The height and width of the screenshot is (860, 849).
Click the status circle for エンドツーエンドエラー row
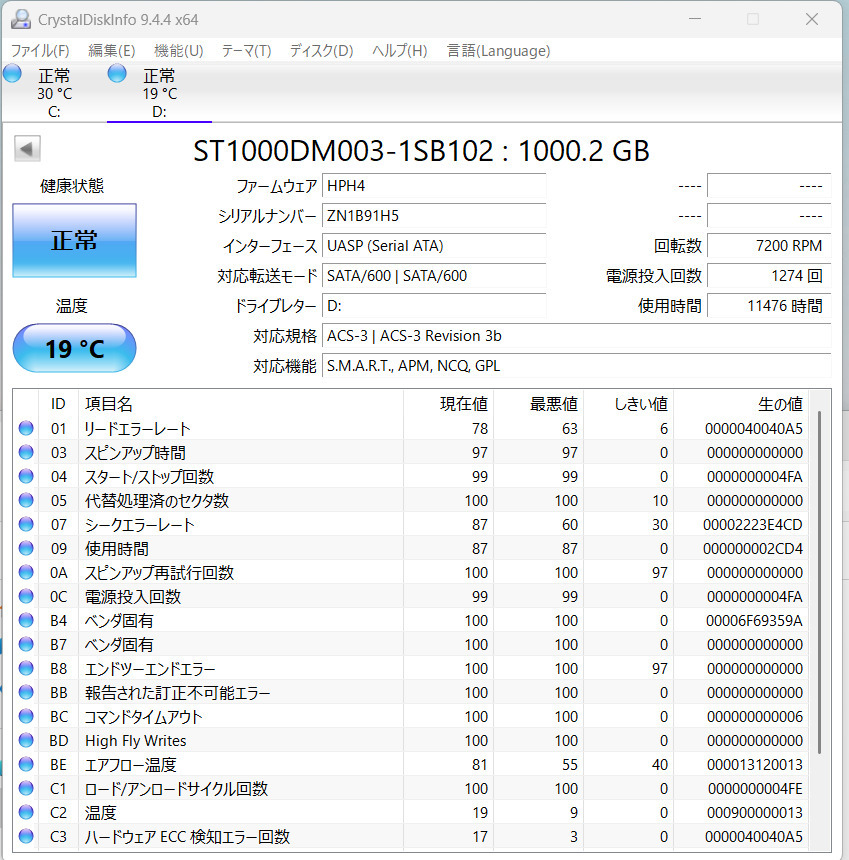(x=26, y=669)
